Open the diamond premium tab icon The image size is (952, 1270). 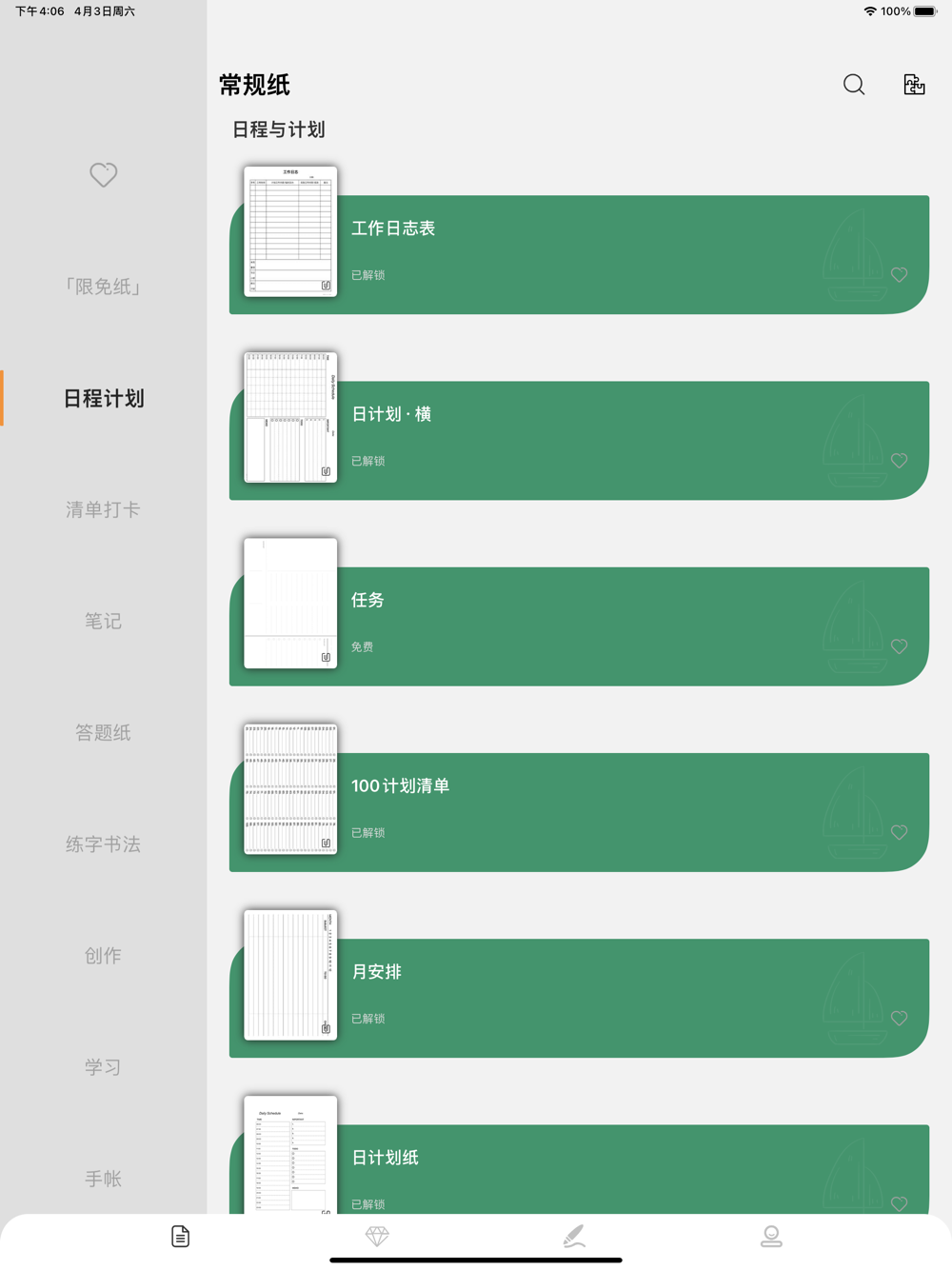[377, 1236]
